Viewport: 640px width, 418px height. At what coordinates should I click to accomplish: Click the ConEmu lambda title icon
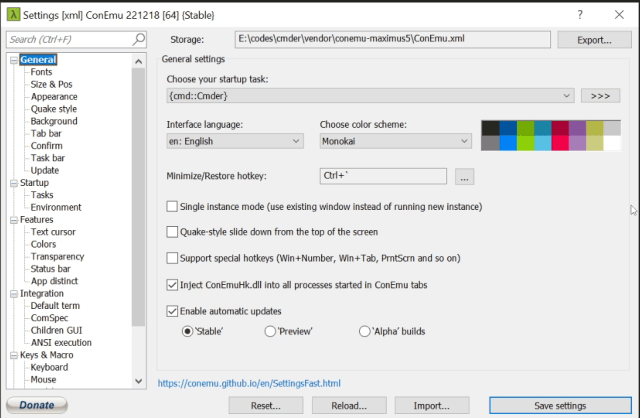(13, 15)
